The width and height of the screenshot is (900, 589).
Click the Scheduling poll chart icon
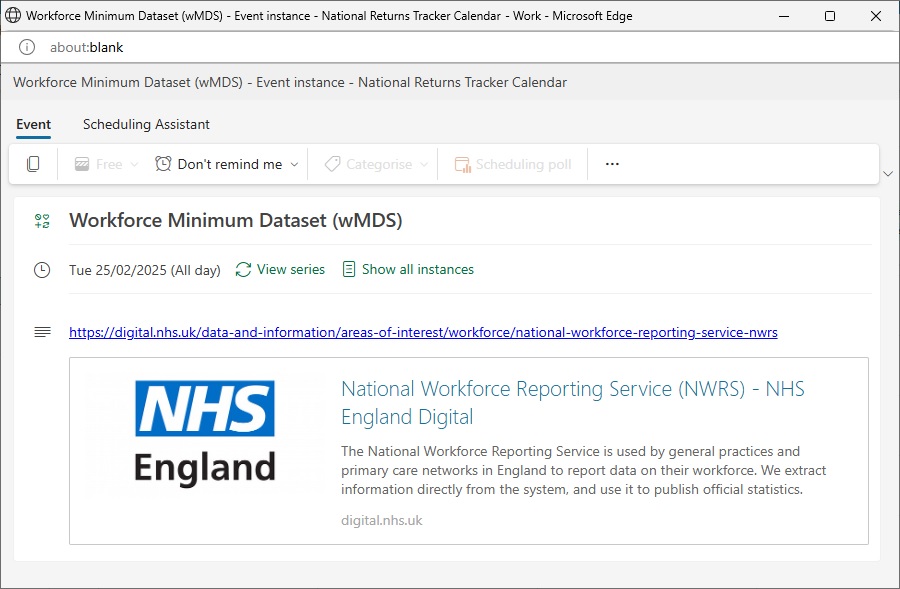pyautogui.click(x=463, y=164)
